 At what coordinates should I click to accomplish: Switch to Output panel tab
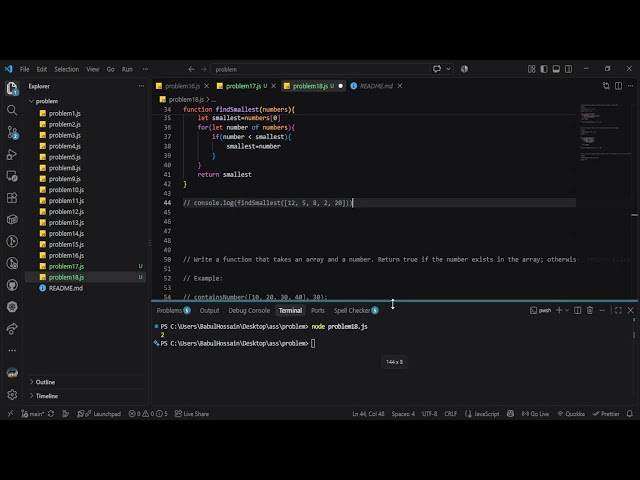(x=209, y=310)
